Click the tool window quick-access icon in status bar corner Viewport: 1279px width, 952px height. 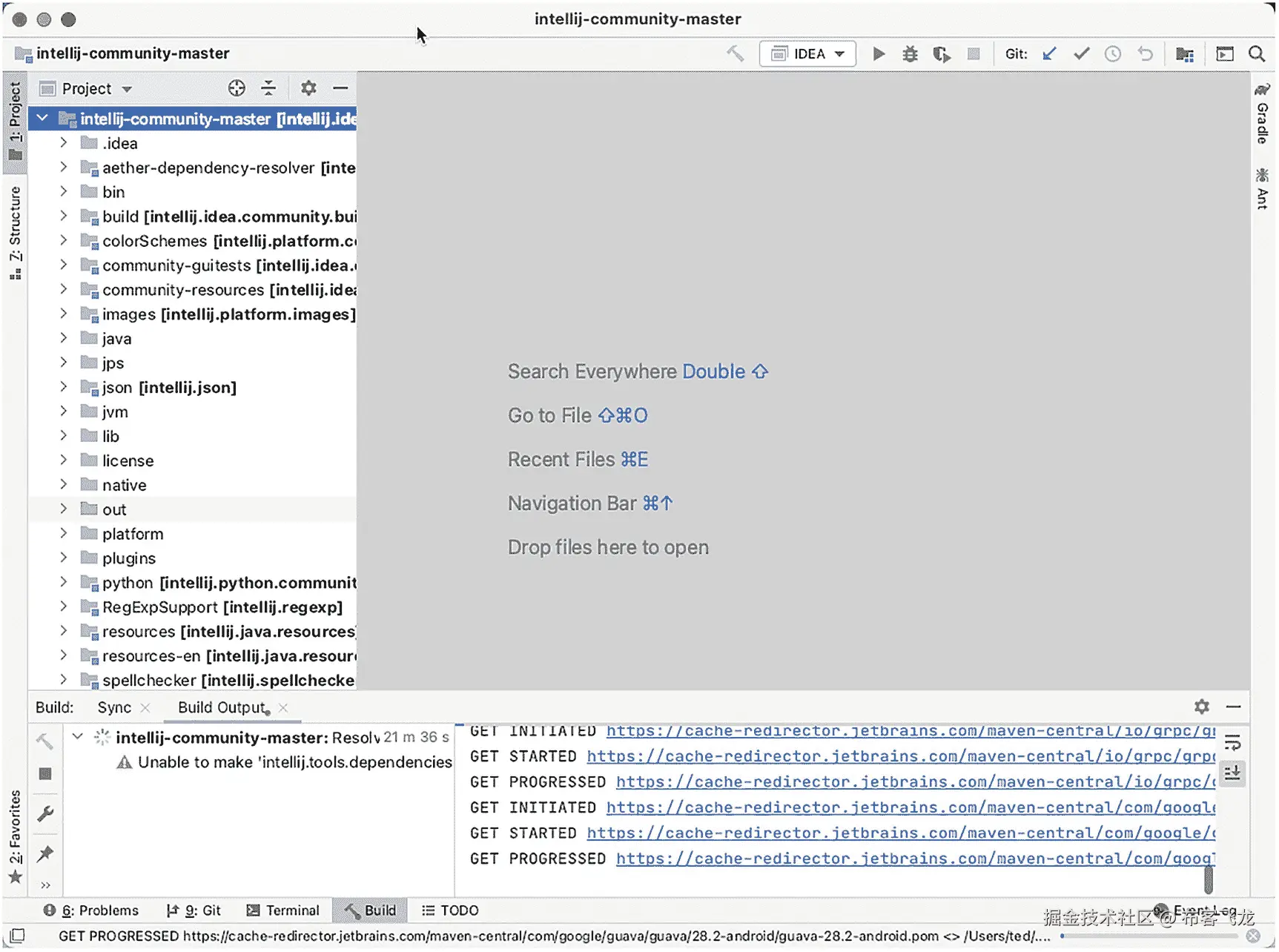[x=16, y=936]
